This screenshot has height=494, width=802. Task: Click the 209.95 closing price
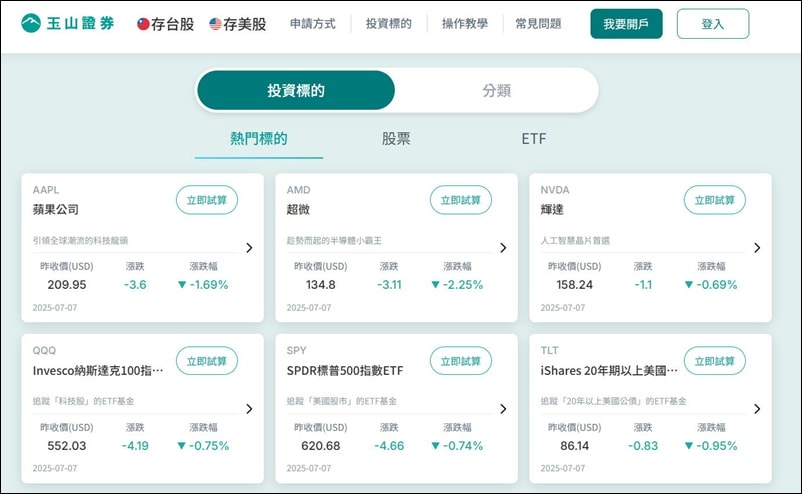67,285
